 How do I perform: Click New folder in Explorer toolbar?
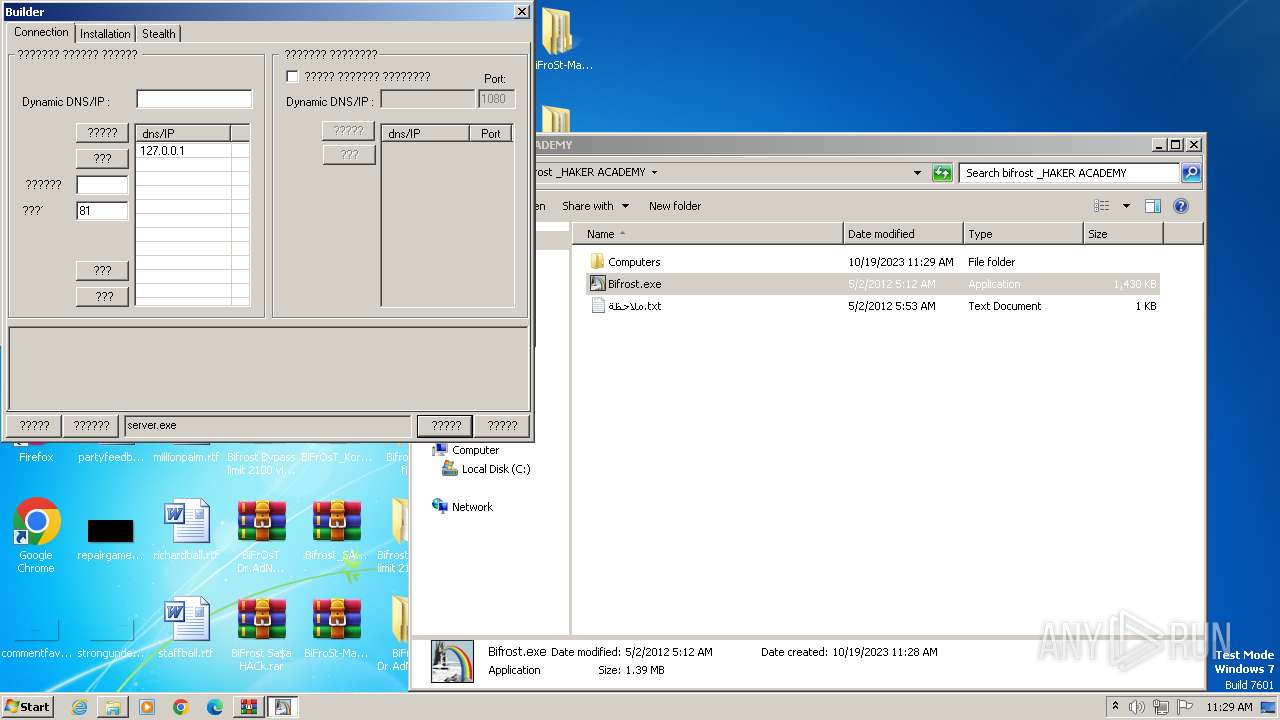[675, 206]
